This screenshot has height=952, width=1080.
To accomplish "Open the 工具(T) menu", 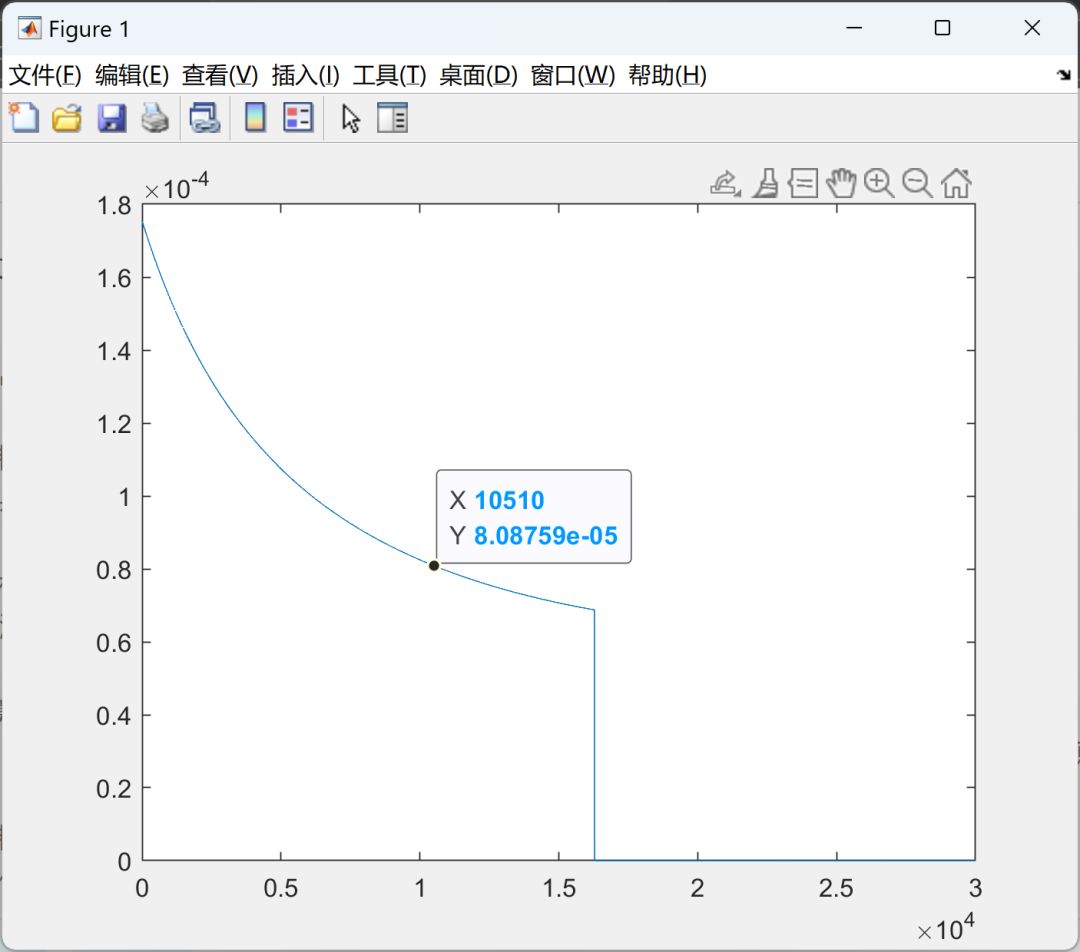I will point(389,75).
